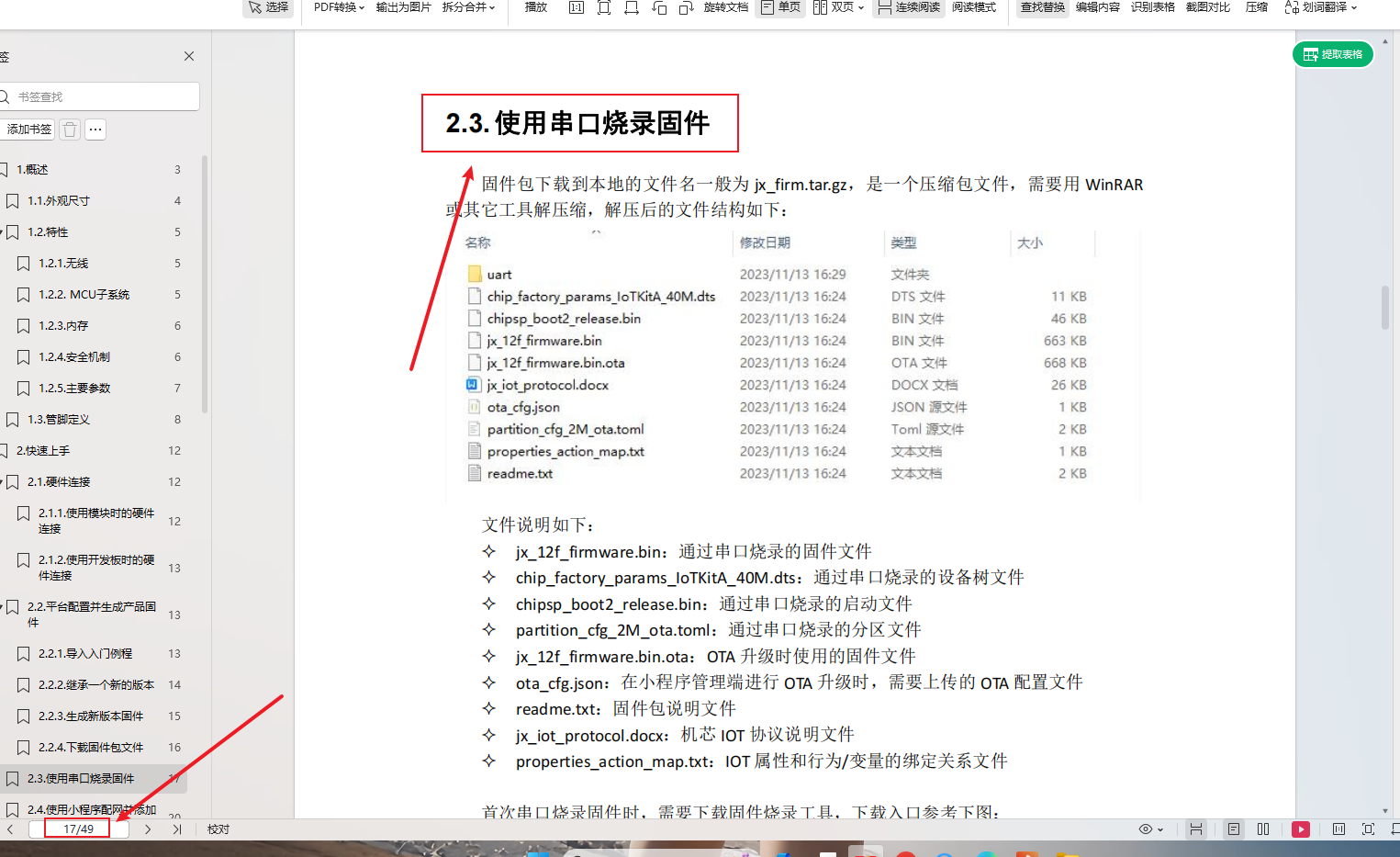The width and height of the screenshot is (1400, 857).
Task: Toggle the 选择 selection tool
Action: (x=268, y=7)
